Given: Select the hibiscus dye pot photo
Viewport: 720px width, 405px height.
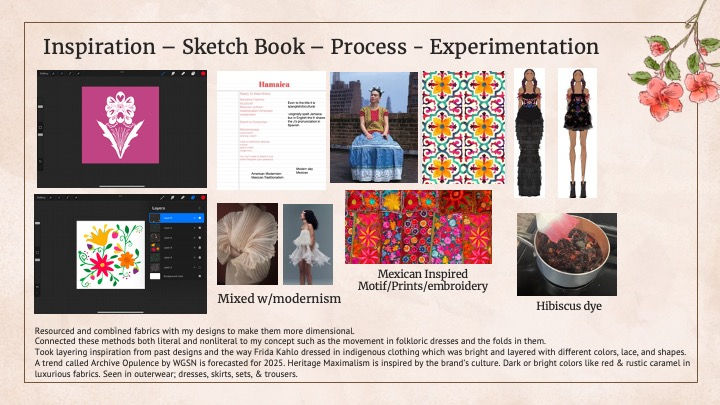Looking at the screenshot, I should (x=567, y=254).
